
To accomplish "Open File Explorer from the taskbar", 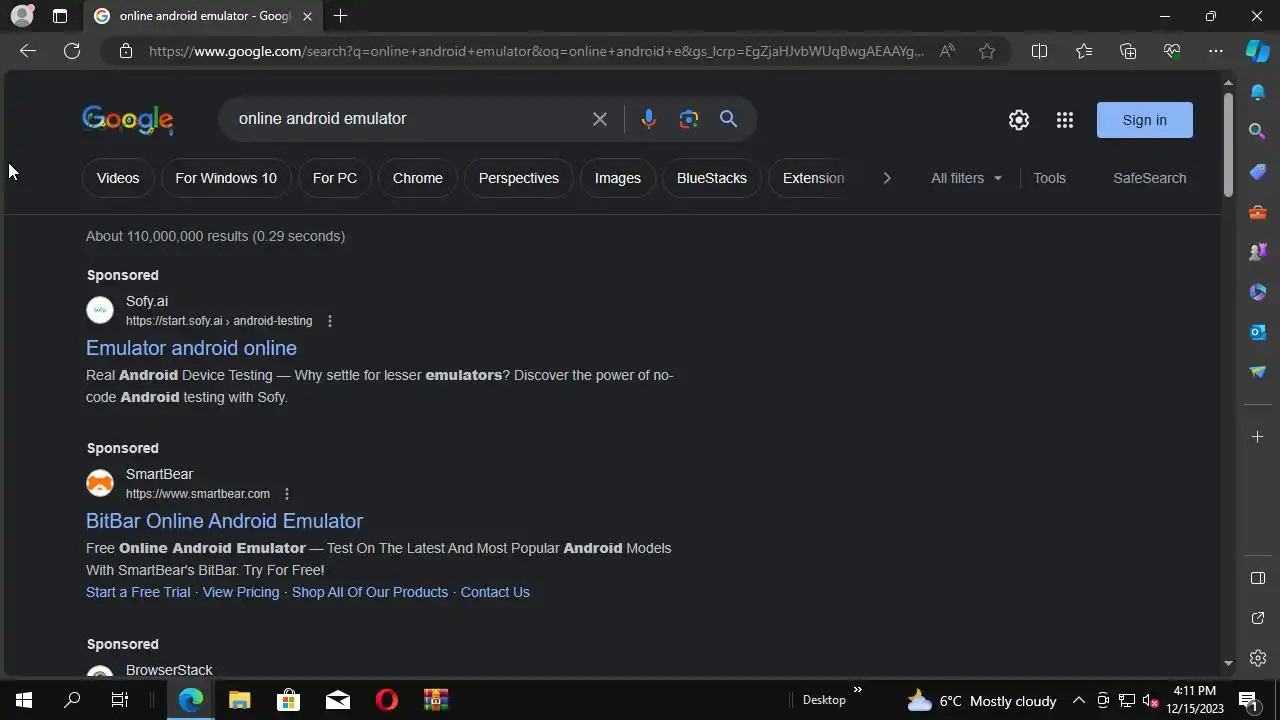I will pos(239,700).
